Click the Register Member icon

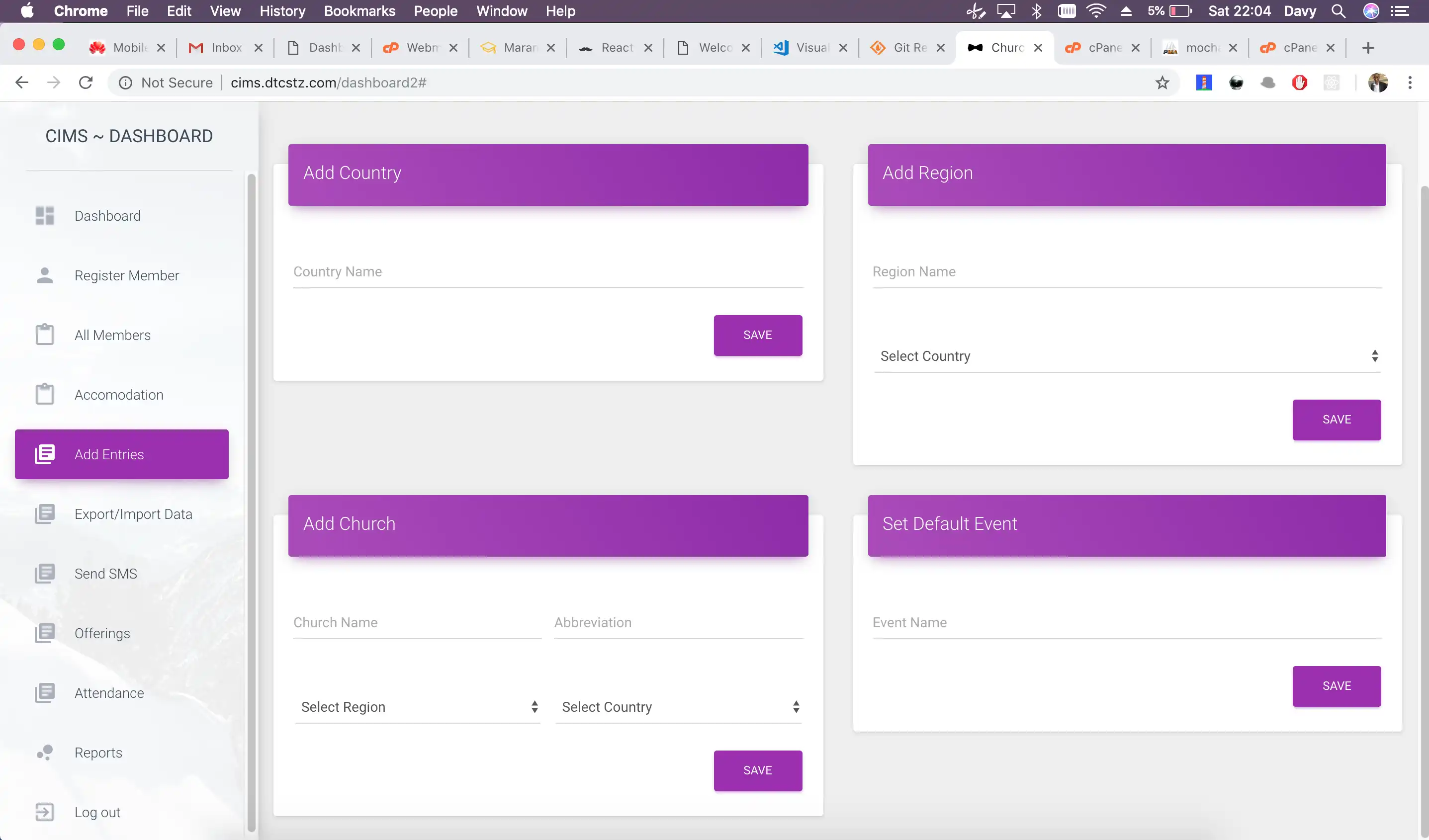click(x=45, y=275)
